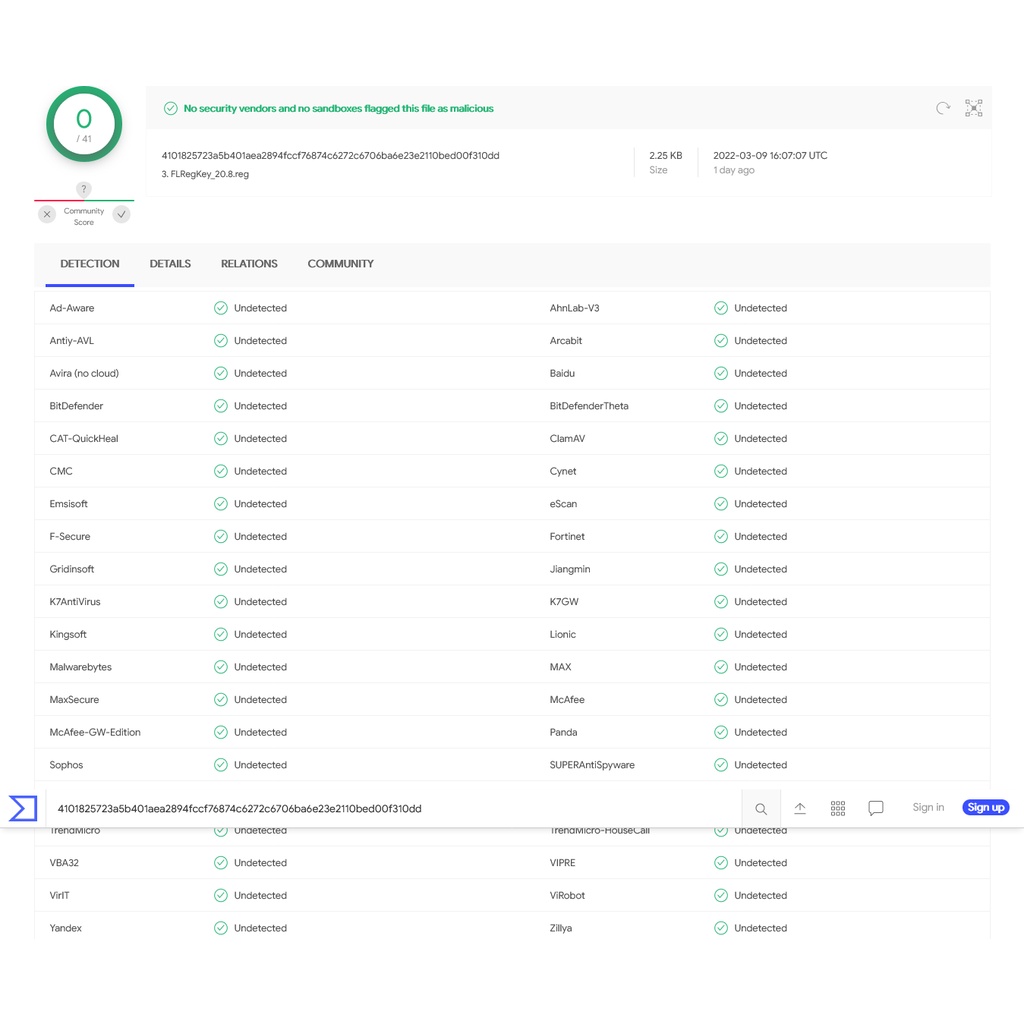Screen dimensions: 1024x1024
Task: Open the similarity graph icon
Action: pyautogui.click(x=974, y=108)
